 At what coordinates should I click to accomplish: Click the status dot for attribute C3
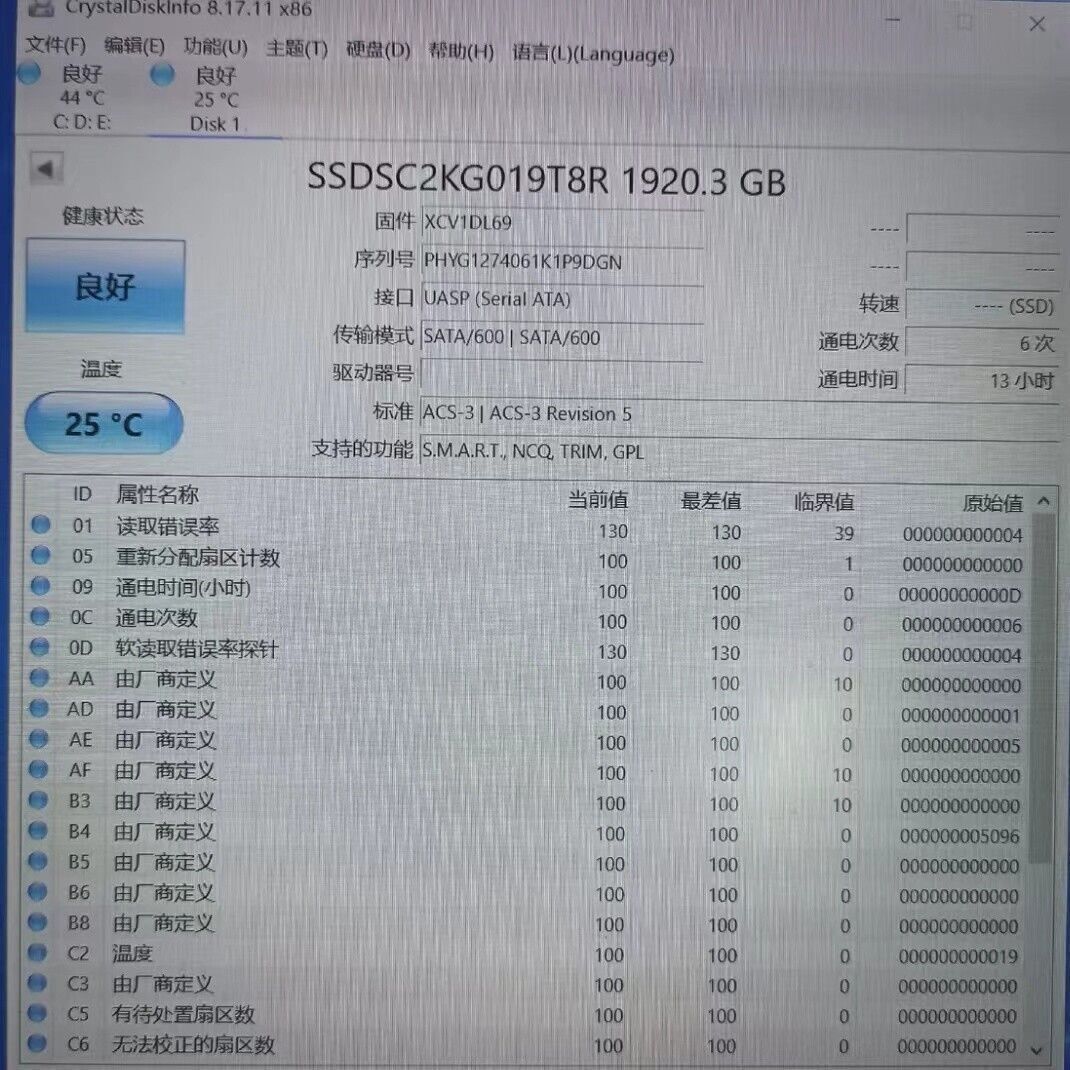click(x=37, y=983)
